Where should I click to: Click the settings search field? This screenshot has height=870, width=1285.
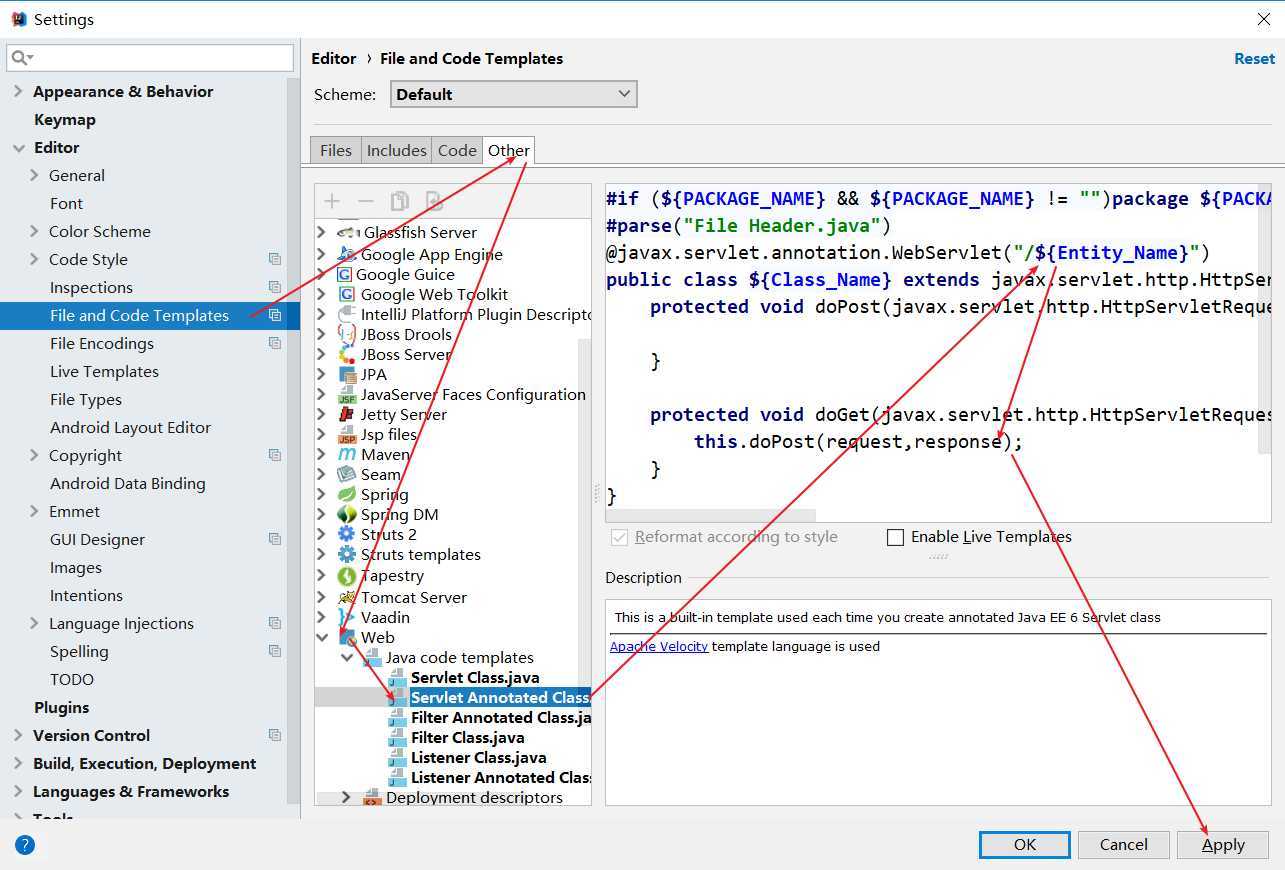150,57
